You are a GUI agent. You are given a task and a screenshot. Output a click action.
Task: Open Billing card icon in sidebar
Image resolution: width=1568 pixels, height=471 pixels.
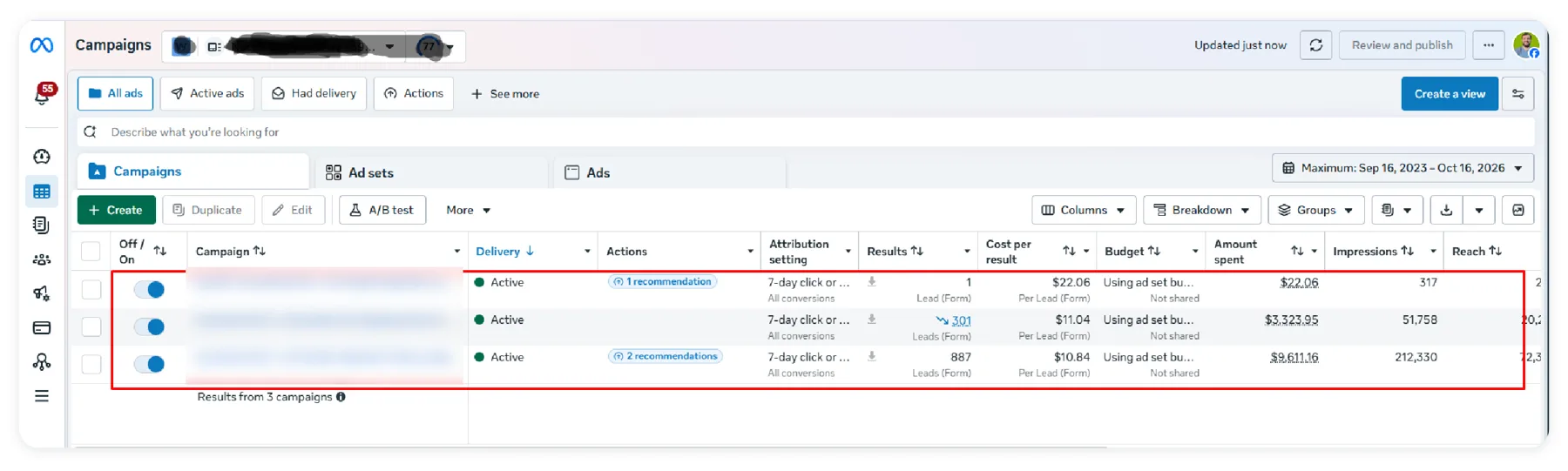point(41,328)
